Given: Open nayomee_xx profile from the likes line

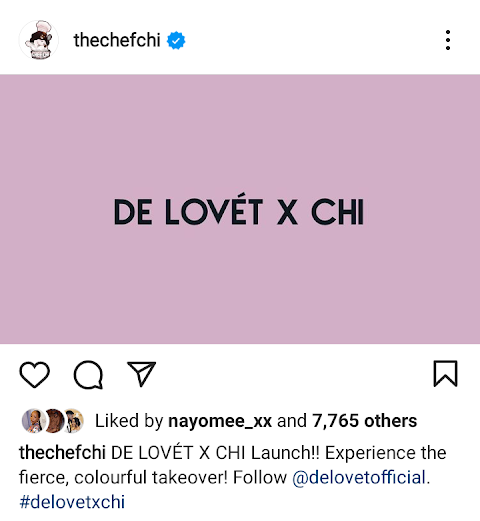Looking at the screenshot, I should [220, 421].
